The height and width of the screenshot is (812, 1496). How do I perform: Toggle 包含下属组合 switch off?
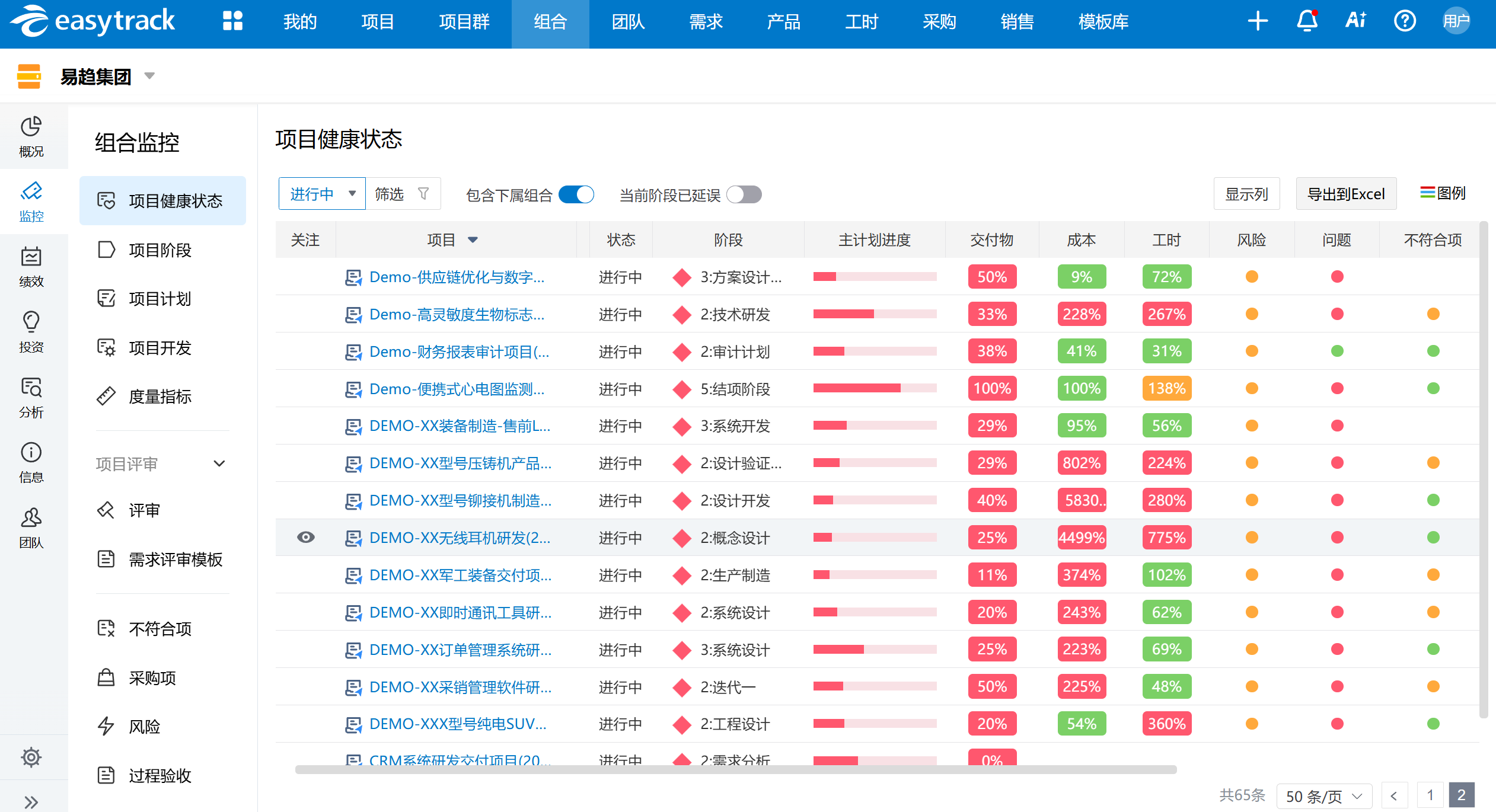[x=576, y=194]
